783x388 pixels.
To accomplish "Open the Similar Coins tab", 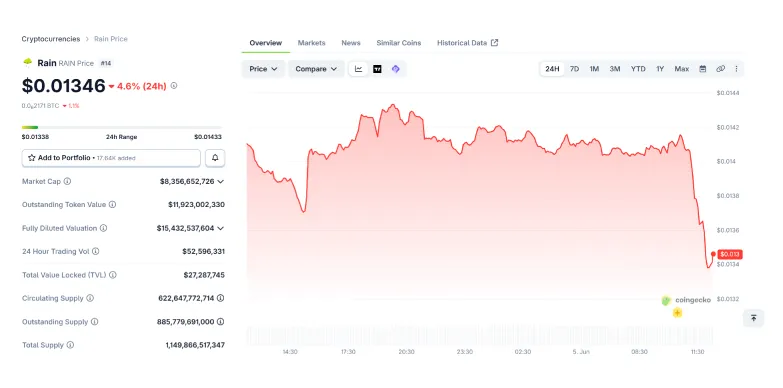I will [x=398, y=43].
